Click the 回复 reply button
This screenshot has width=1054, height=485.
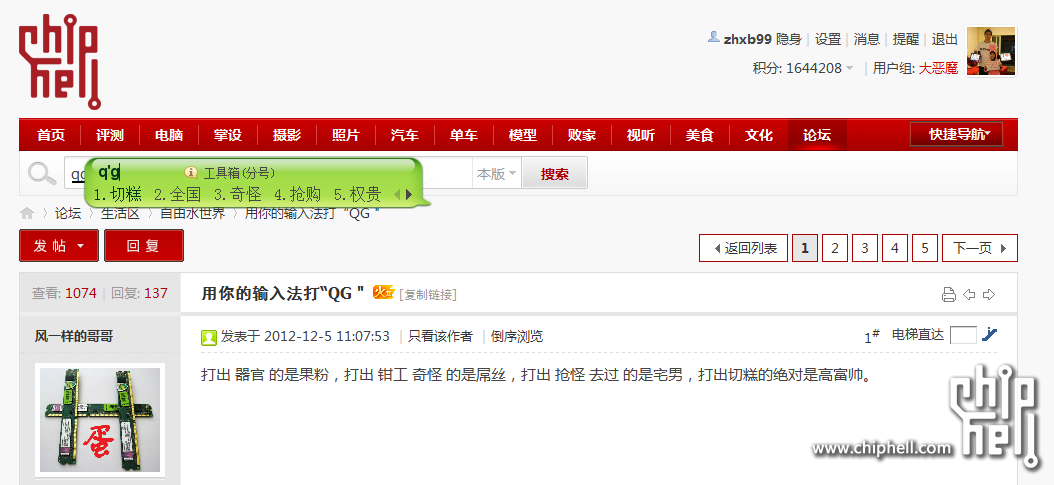[144, 246]
